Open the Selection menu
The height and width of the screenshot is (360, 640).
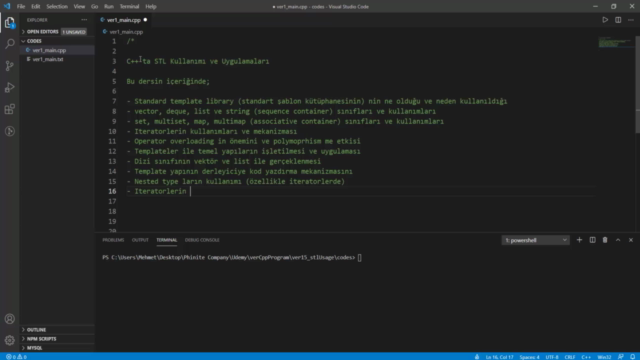(57, 7)
